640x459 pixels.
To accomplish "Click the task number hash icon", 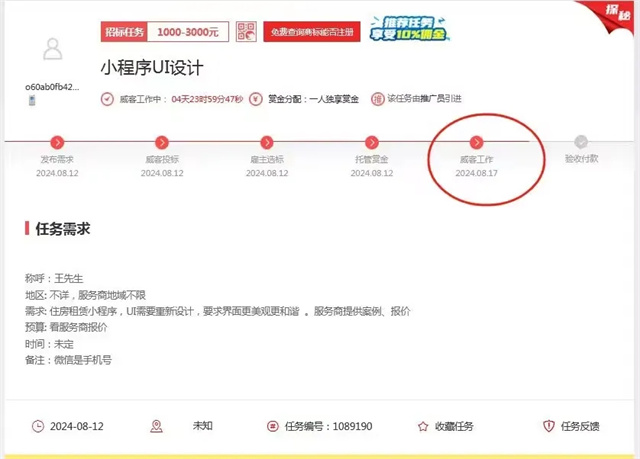I will tap(272, 426).
